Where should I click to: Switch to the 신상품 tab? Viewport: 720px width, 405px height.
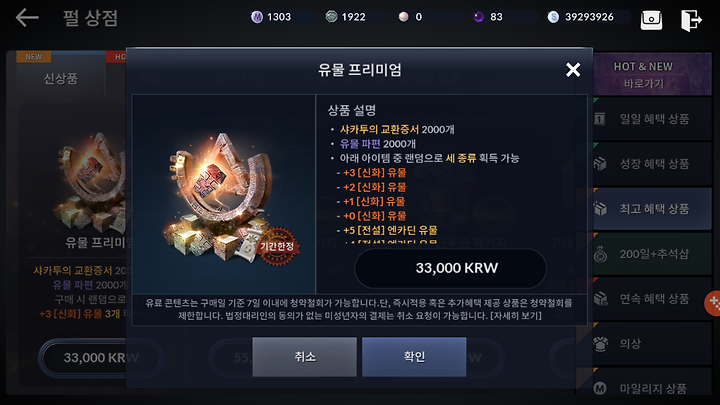click(x=61, y=79)
